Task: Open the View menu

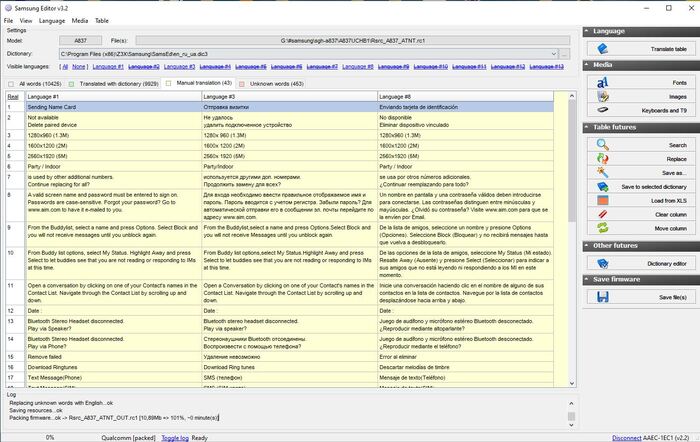Action: (x=26, y=21)
